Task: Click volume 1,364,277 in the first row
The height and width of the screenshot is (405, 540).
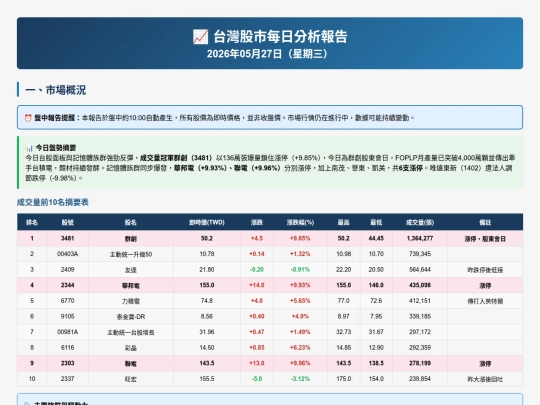Action: coord(420,238)
